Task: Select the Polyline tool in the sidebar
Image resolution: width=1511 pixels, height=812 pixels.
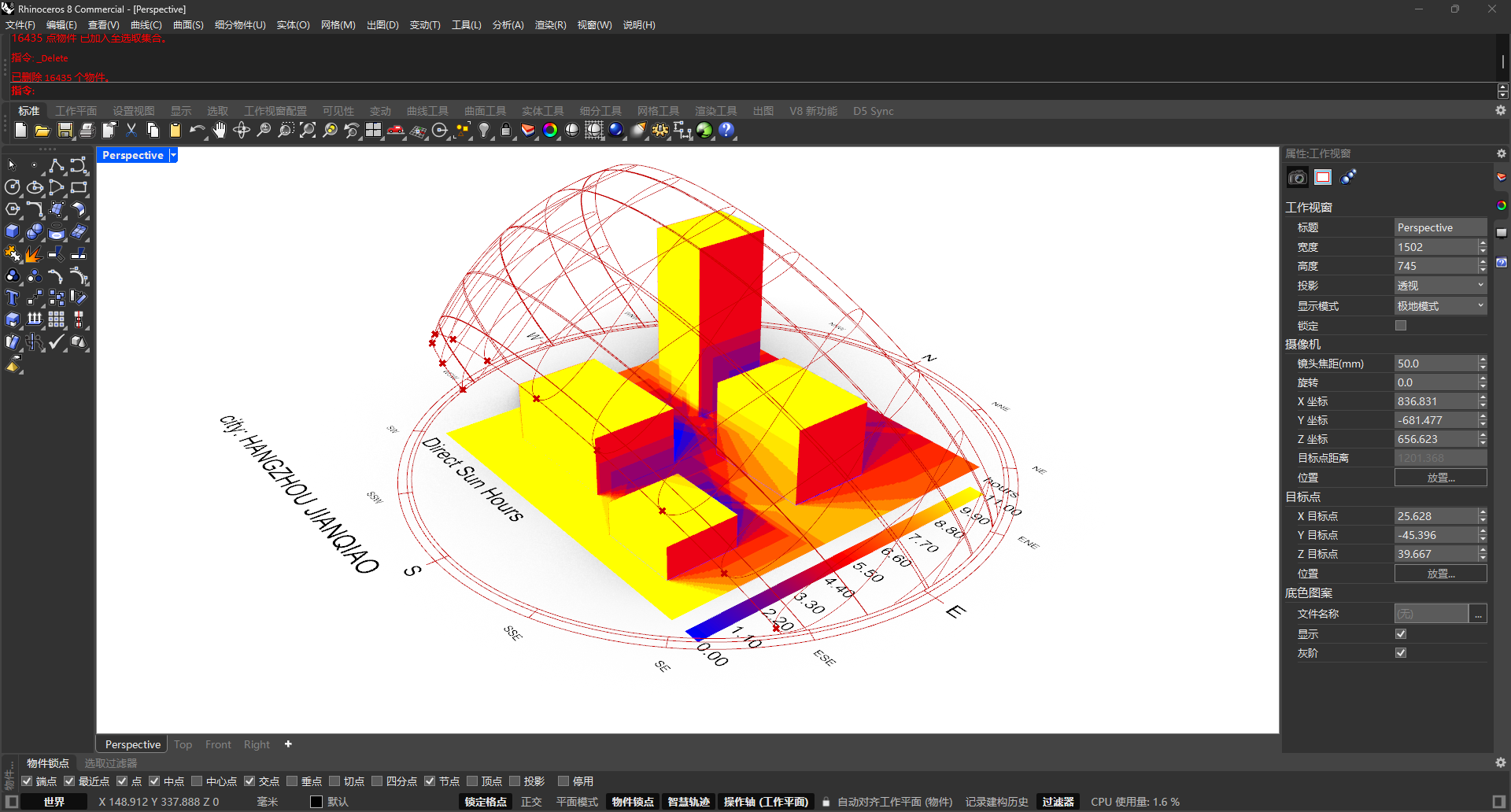Action: point(57,165)
